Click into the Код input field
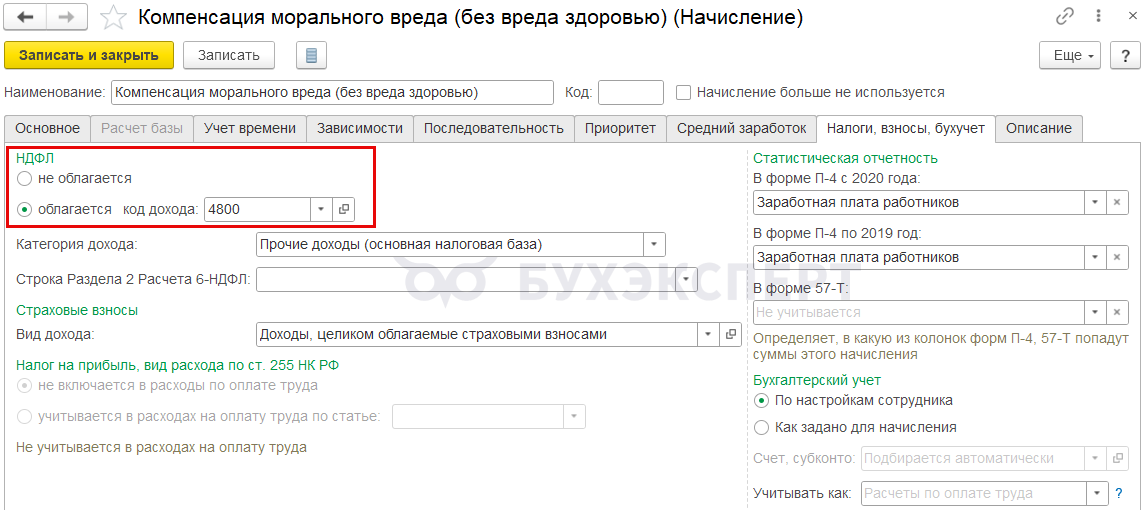Image resolution: width=1145 pixels, height=510 pixels. 631,93
